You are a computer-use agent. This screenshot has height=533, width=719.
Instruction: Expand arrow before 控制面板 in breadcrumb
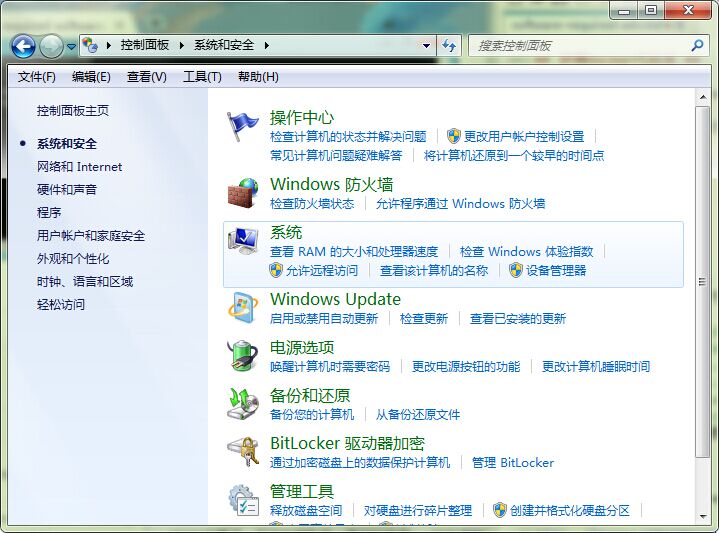click(x=109, y=45)
